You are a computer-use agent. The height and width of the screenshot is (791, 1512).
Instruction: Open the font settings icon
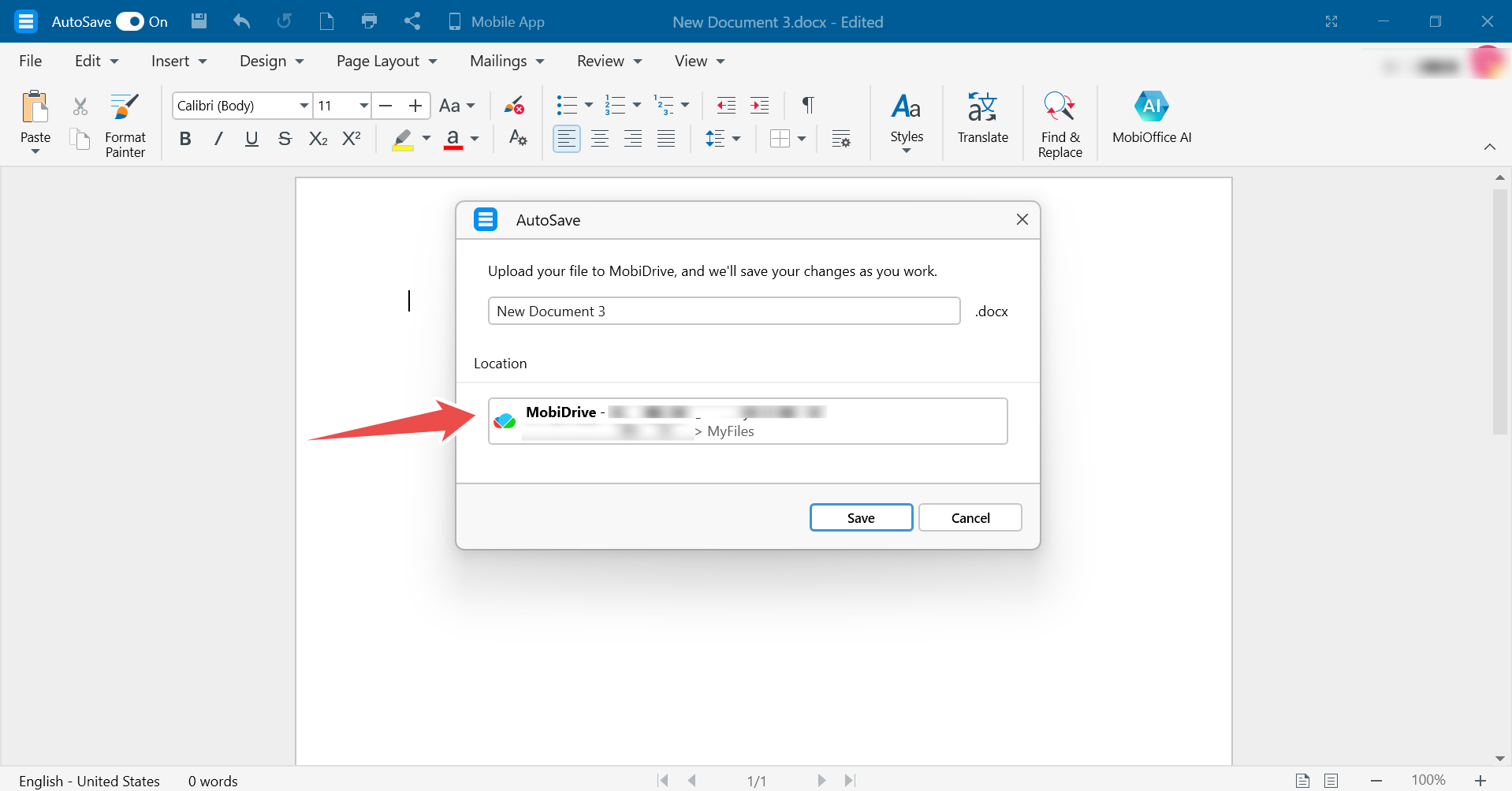pyautogui.click(x=518, y=138)
